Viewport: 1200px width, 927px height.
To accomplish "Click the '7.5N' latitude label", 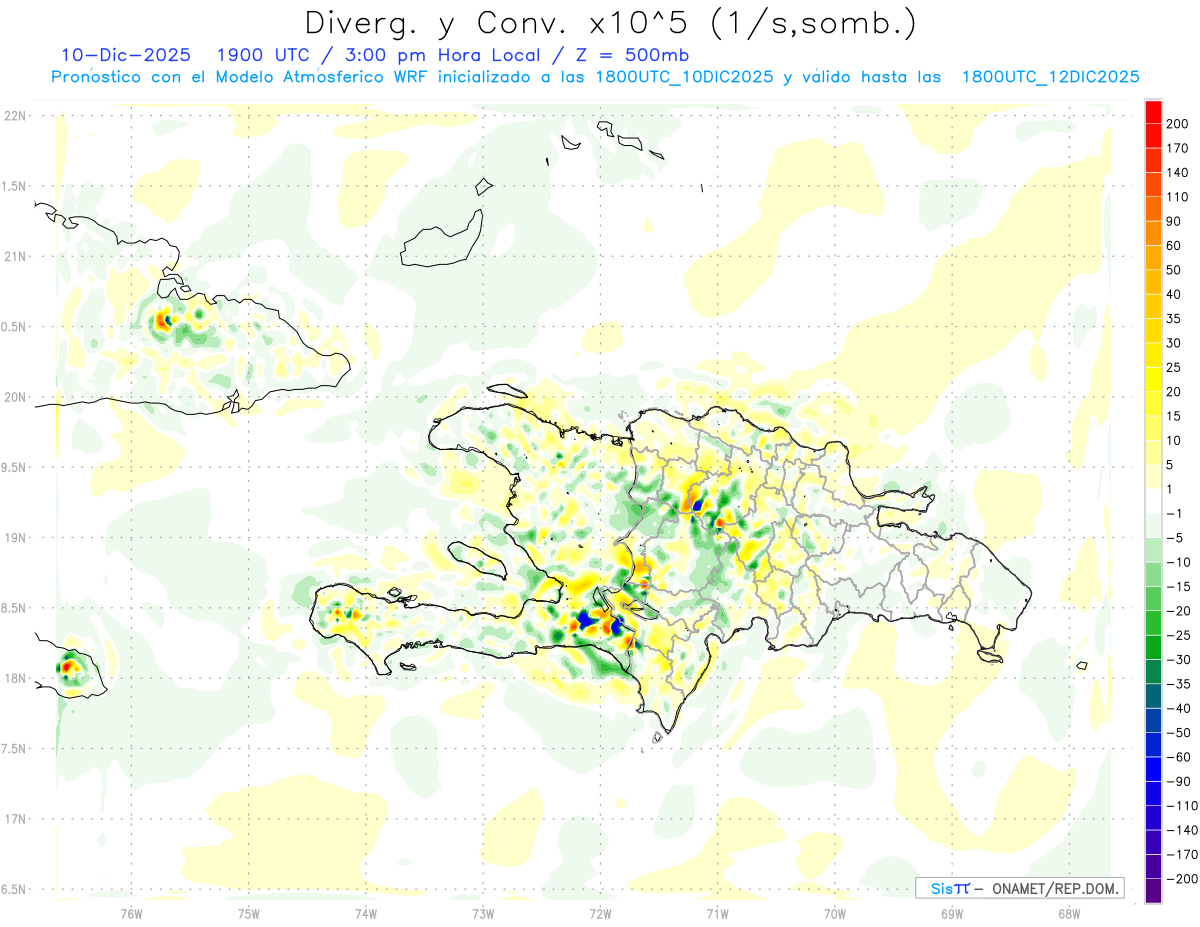I will [x=13, y=749].
